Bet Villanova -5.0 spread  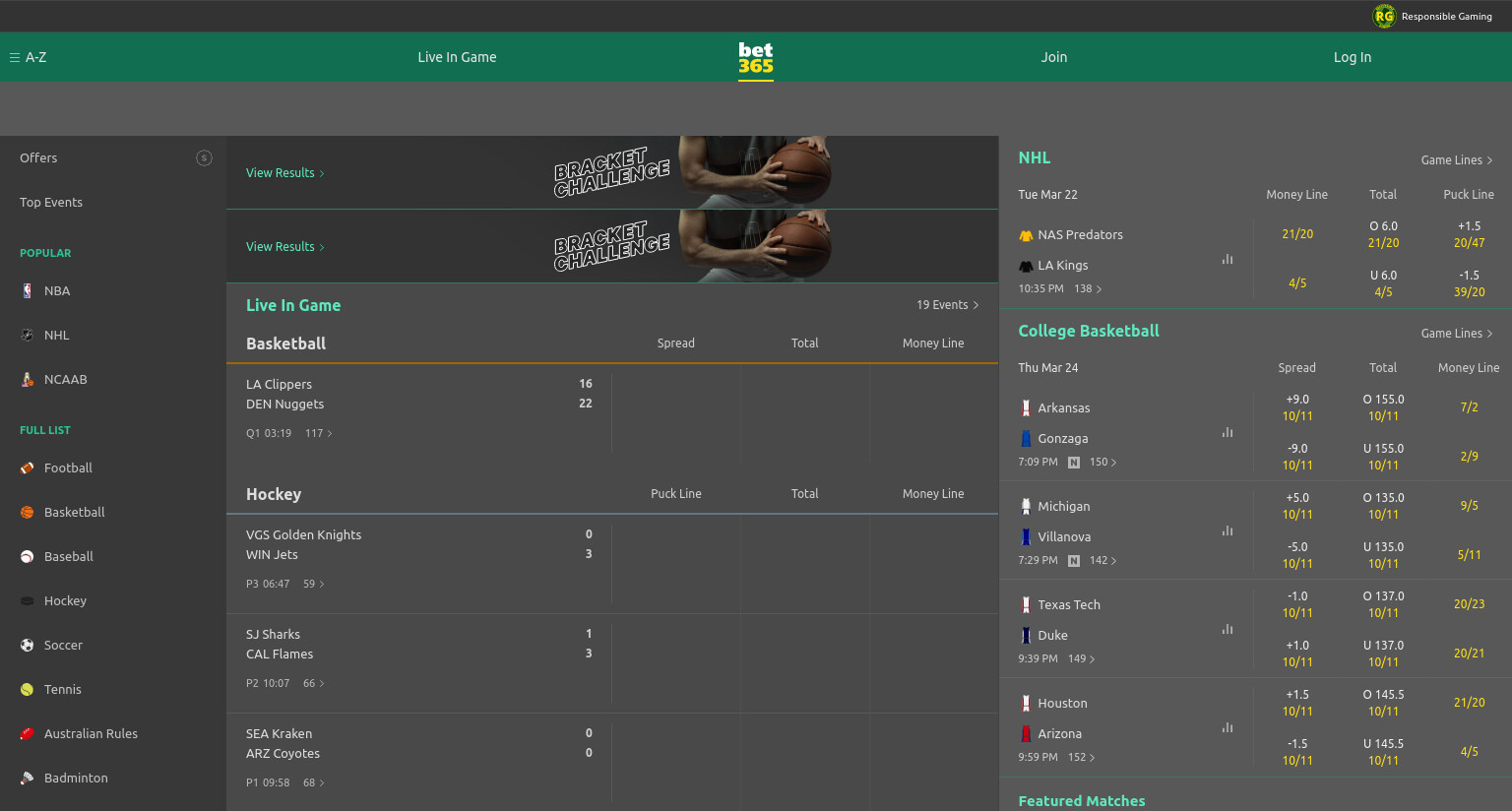click(x=1297, y=555)
